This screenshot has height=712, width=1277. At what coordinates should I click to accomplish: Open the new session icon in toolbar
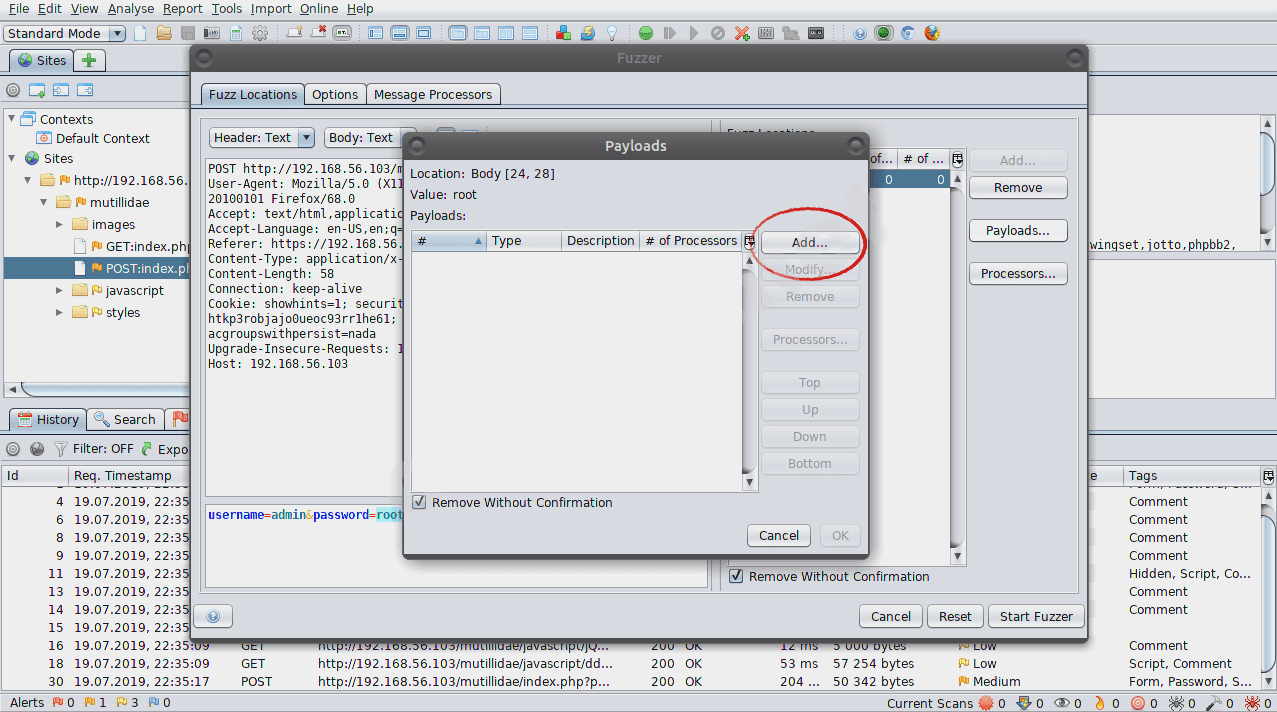click(140, 33)
